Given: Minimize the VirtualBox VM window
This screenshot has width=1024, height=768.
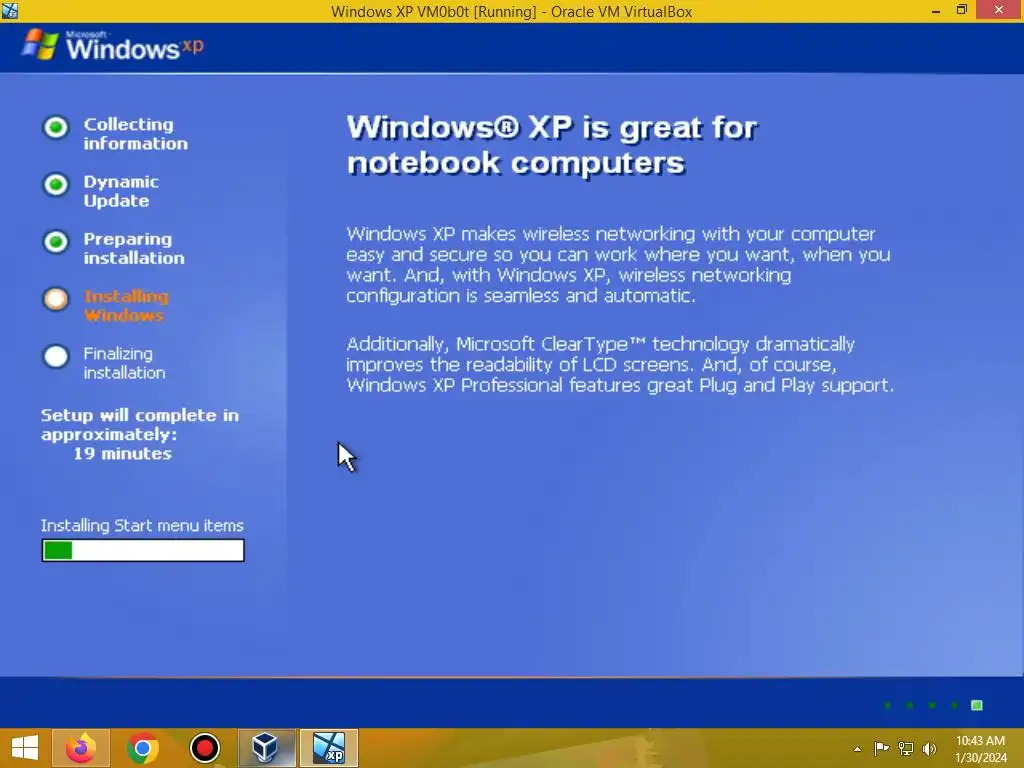Looking at the screenshot, I should [936, 10].
